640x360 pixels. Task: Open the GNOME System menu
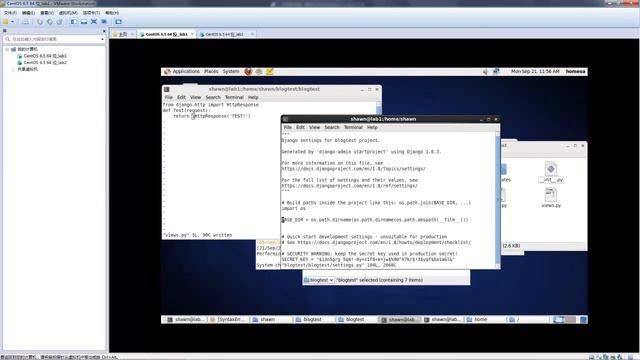[231, 71]
